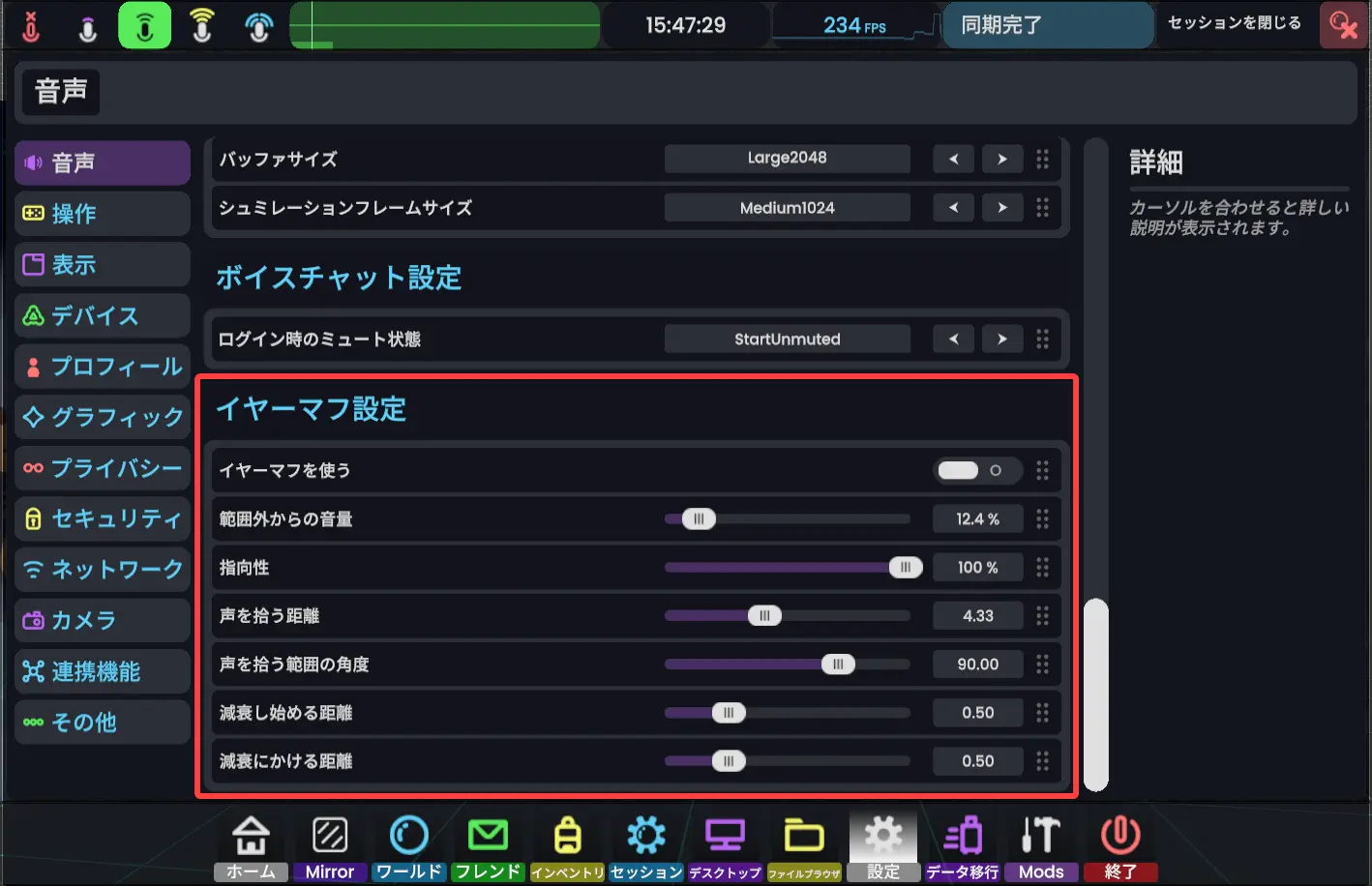Open the プライバシー settings section
Image resolution: width=1372 pixels, height=886 pixels.
pyautogui.click(x=102, y=468)
